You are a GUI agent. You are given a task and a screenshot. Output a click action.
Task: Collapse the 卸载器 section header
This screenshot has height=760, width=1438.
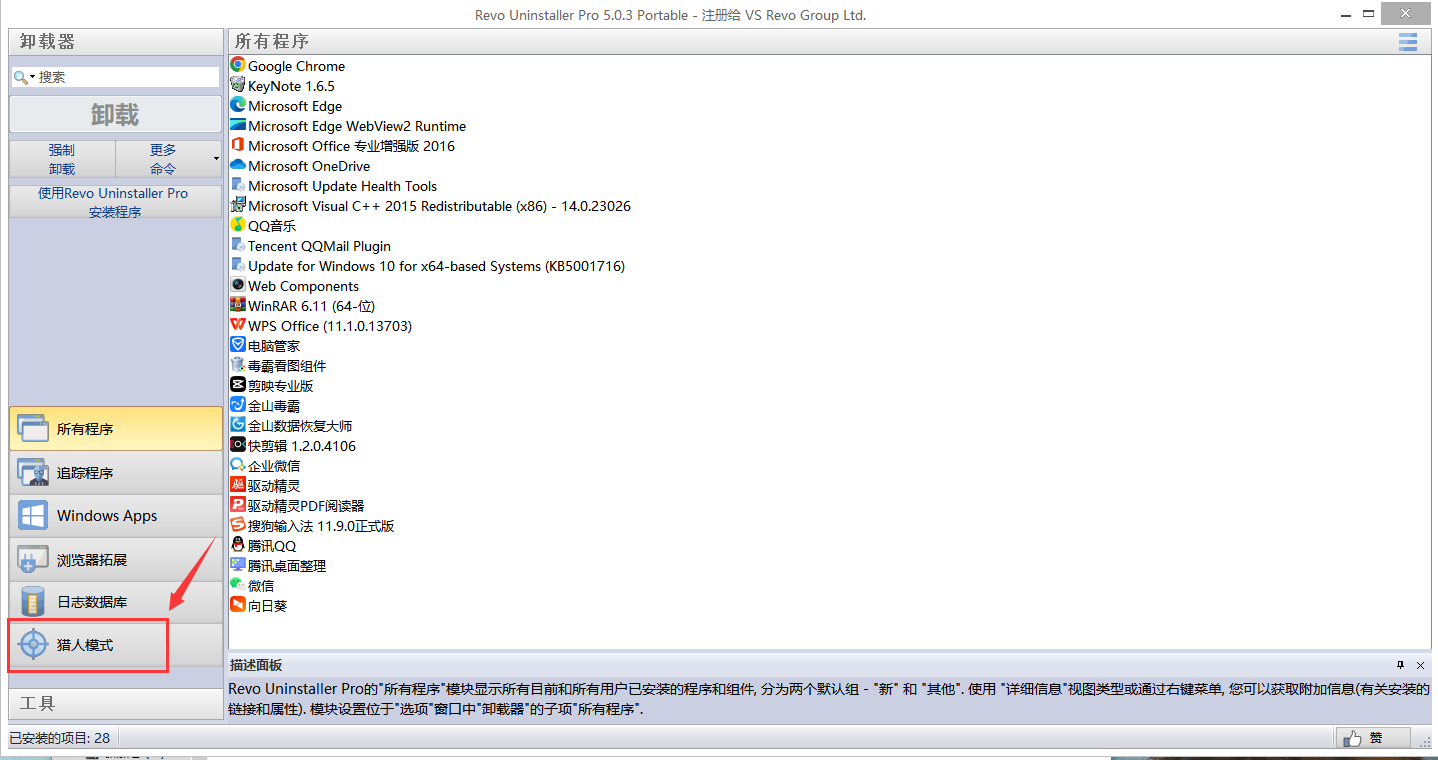pyautogui.click(x=116, y=41)
